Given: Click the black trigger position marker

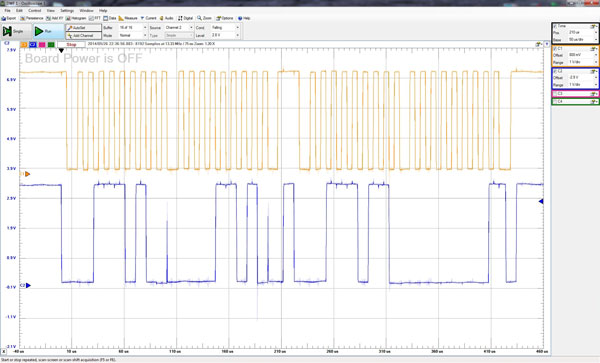Looking at the screenshot, I should pyautogui.click(x=61, y=50).
